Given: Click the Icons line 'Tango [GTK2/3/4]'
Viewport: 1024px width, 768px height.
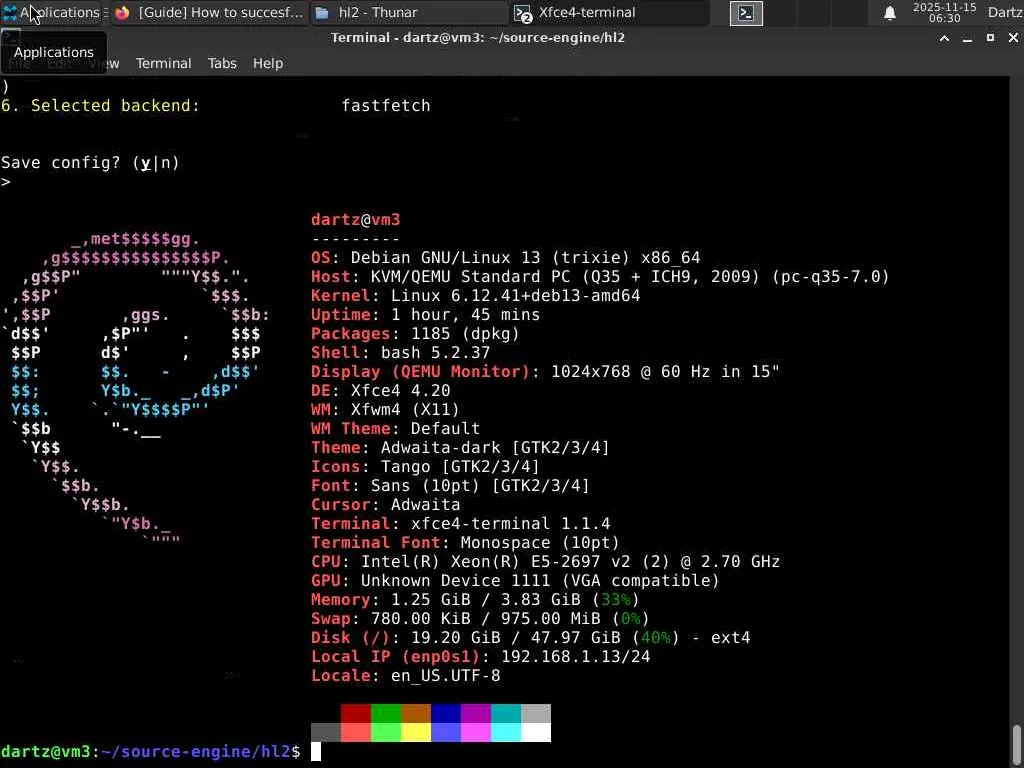Looking at the screenshot, I should 425,466.
